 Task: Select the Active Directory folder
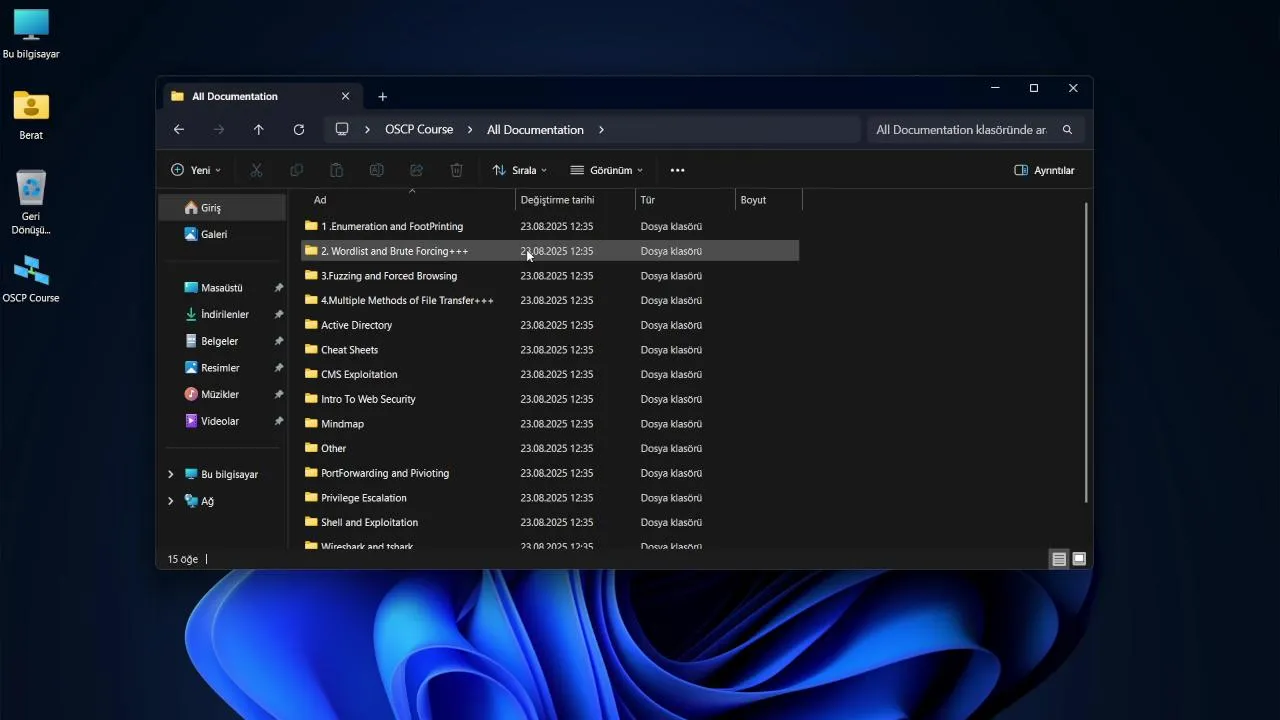[550, 325]
